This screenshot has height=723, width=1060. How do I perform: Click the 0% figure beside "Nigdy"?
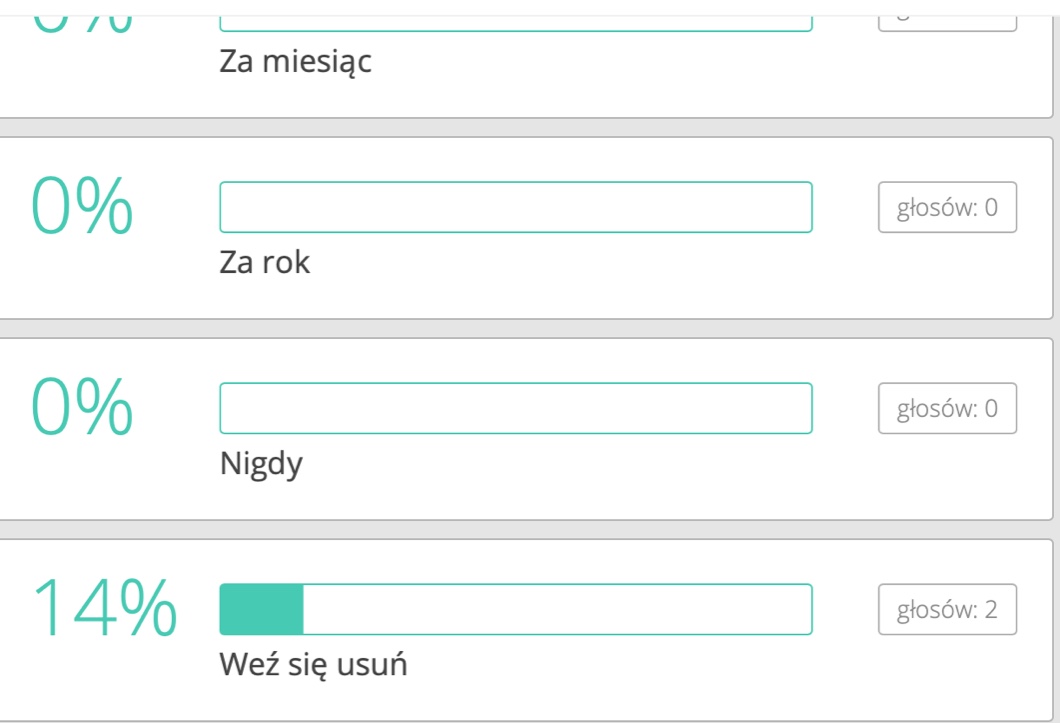[82, 408]
